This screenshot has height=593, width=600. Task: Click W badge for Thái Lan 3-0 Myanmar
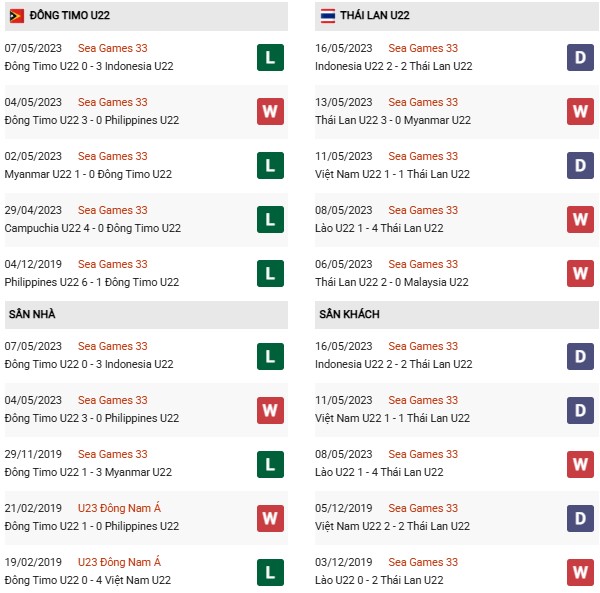pyautogui.click(x=580, y=111)
